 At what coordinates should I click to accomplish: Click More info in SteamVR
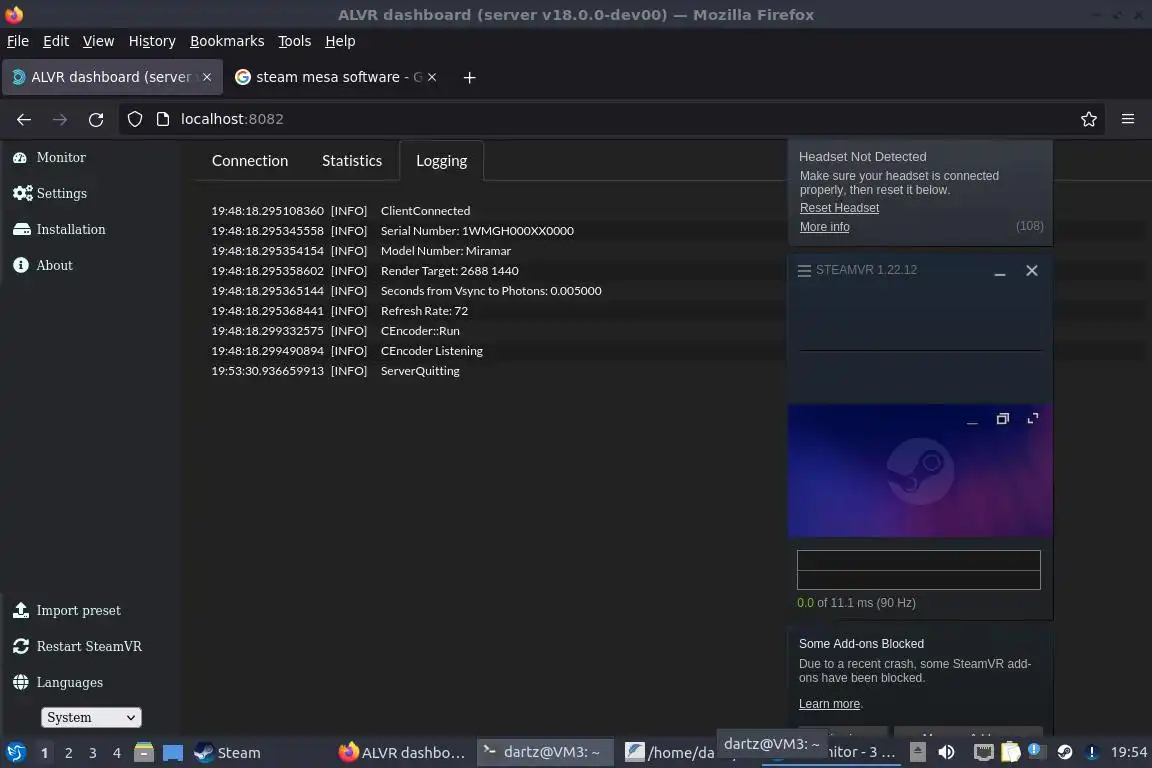pyautogui.click(x=824, y=227)
